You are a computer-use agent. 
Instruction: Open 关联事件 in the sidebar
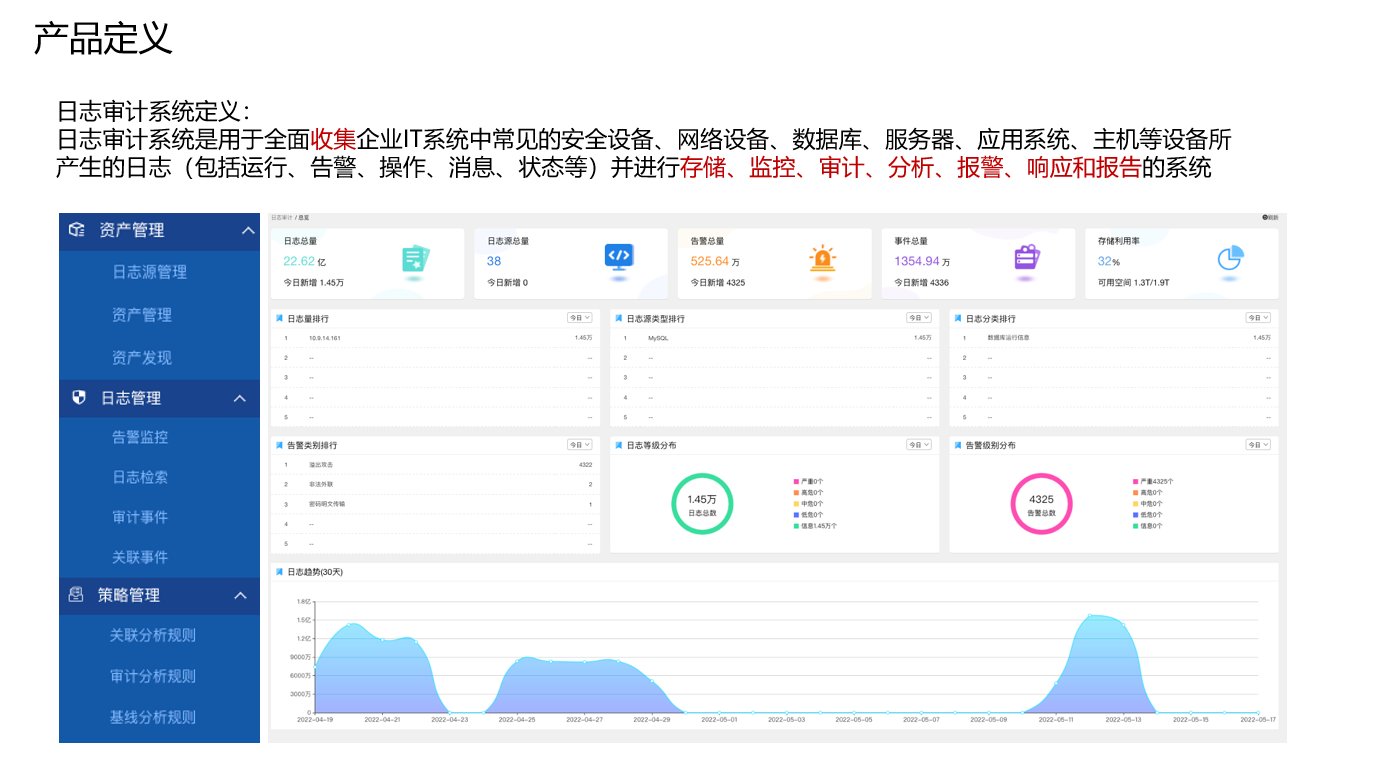tap(140, 557)
